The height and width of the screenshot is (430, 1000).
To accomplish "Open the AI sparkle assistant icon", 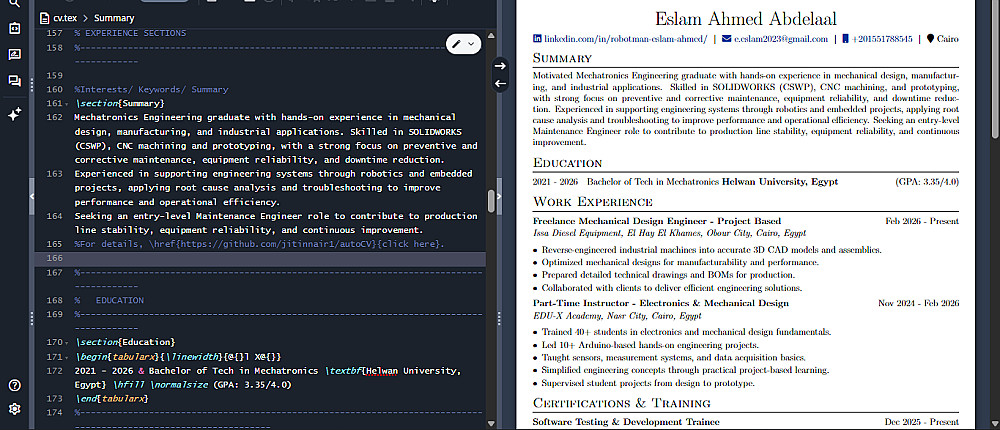I will (x=14, y=114).
